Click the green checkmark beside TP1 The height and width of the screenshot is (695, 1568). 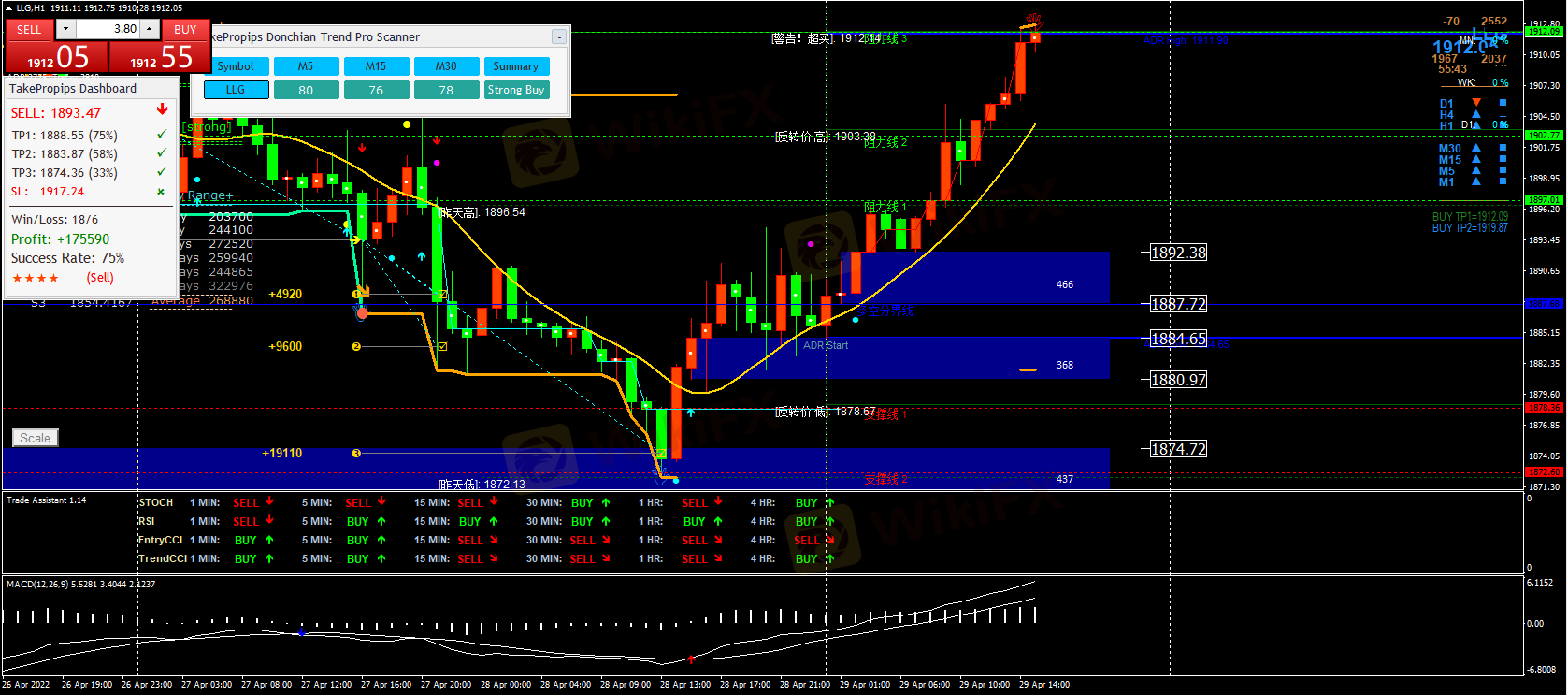[162, 135]
